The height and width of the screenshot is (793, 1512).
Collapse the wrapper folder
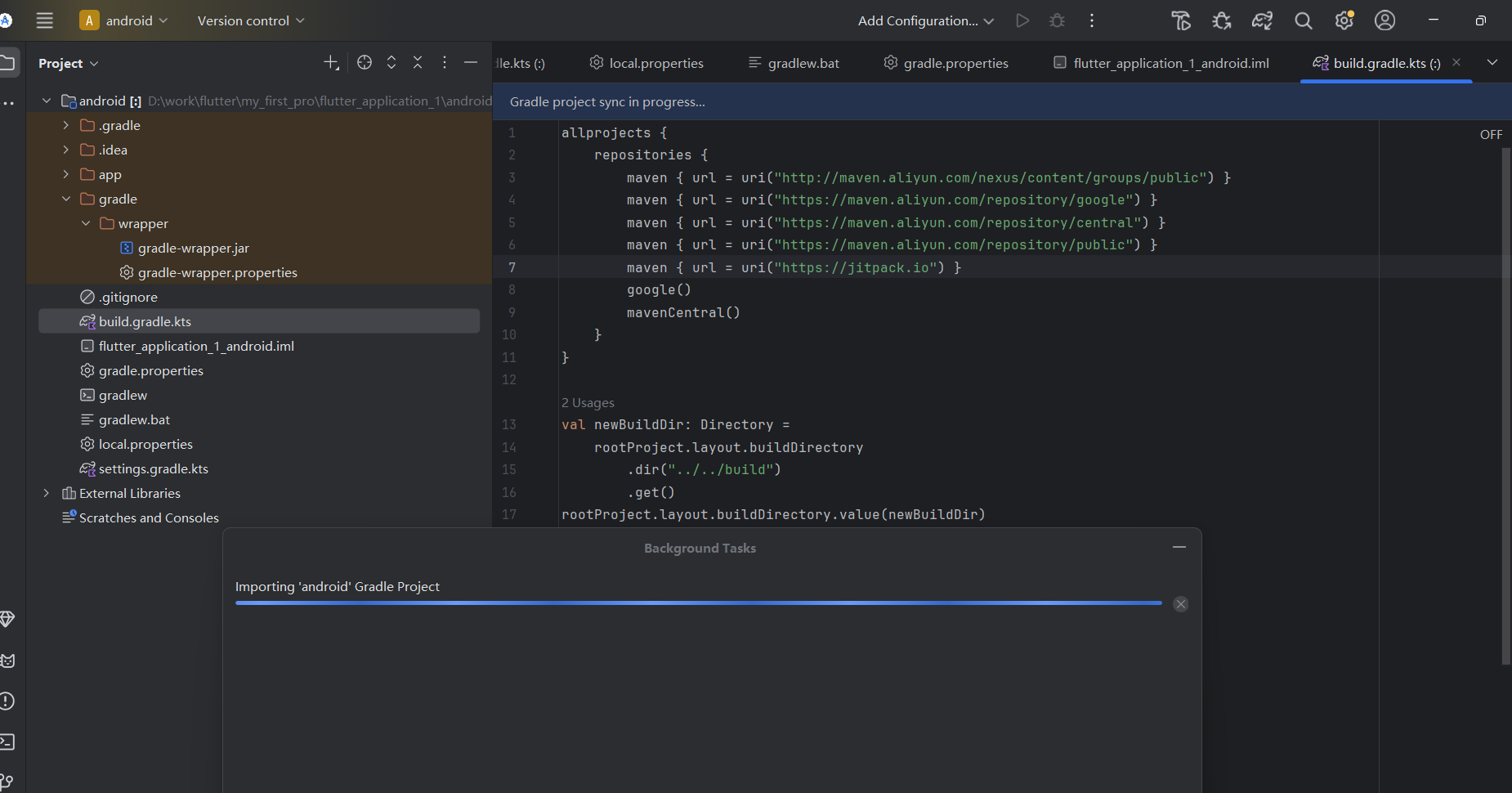pos(86,223)
